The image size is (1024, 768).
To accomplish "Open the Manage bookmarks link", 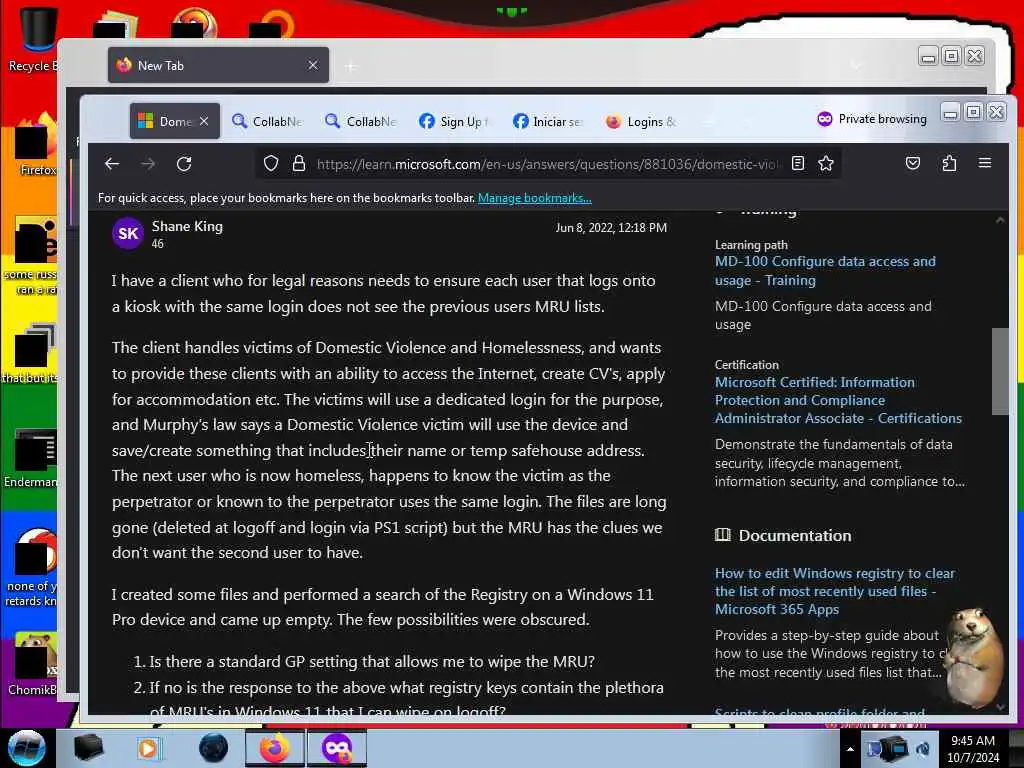I will click(534, 198).
